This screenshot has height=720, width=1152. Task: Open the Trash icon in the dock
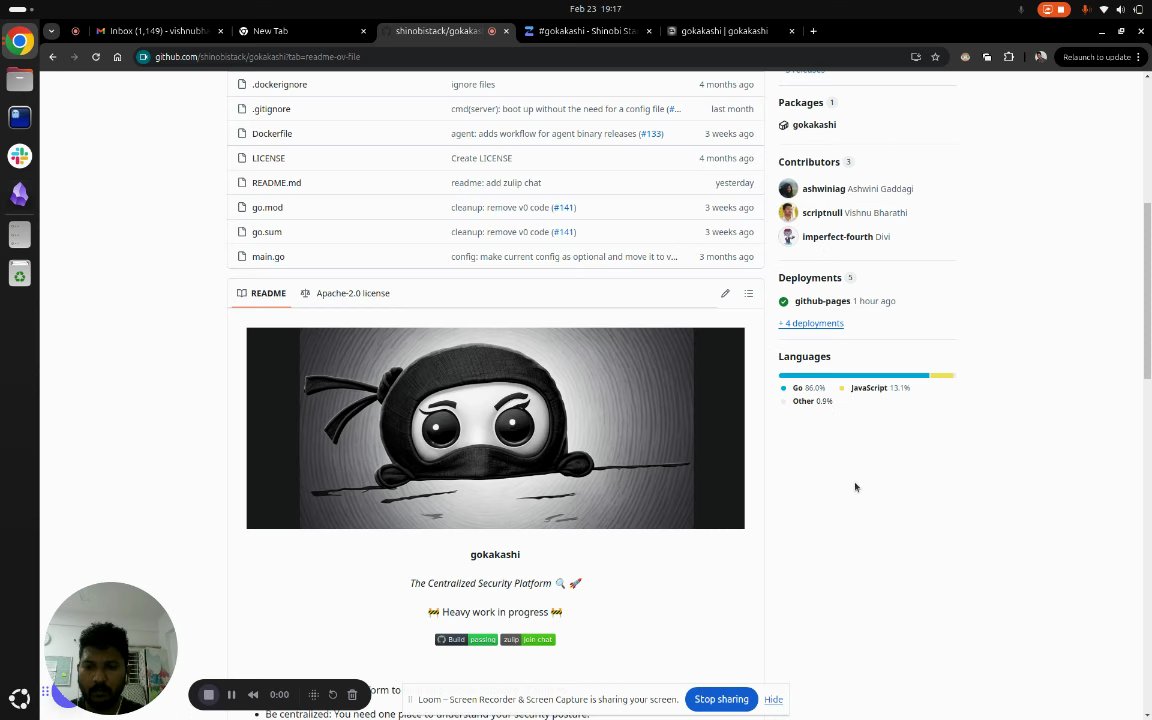coord(20,273)
